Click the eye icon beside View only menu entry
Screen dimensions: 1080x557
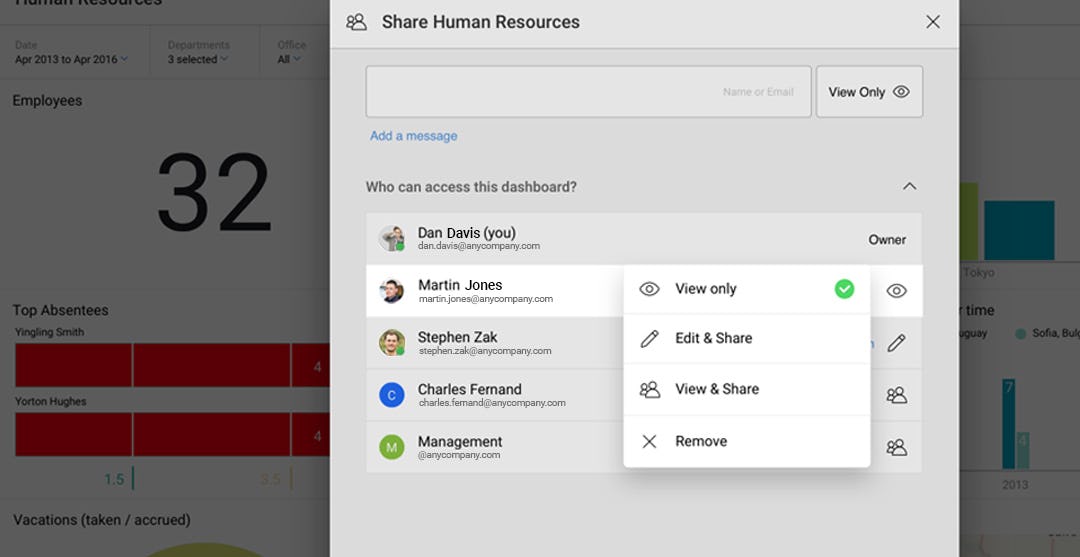click(x=650, y=289)
